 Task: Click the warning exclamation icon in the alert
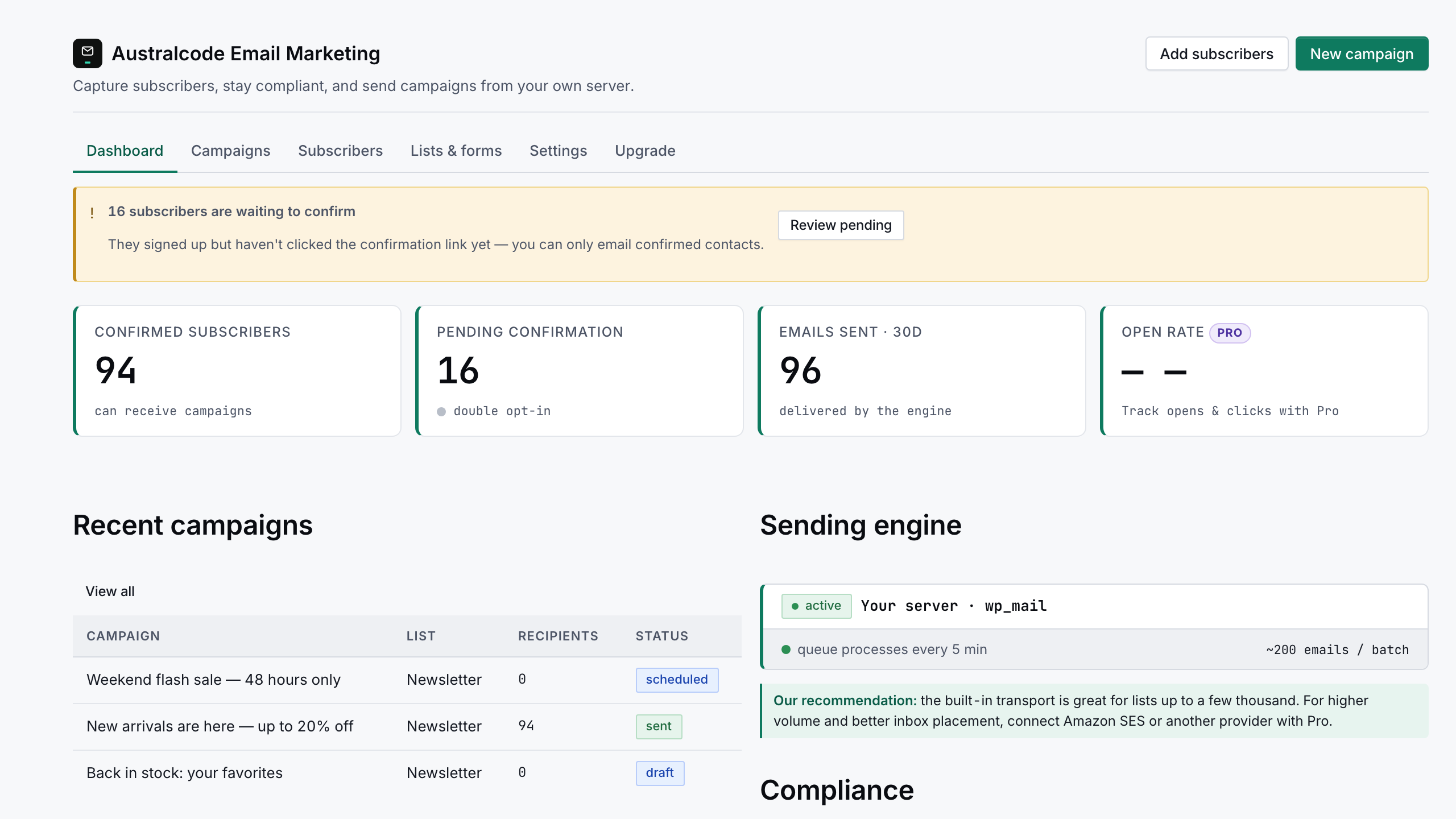pos(92,213)
